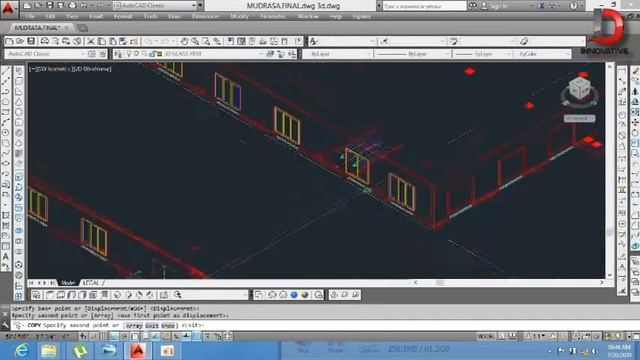
Task: Select the solid Union tool
Action: 19,231
